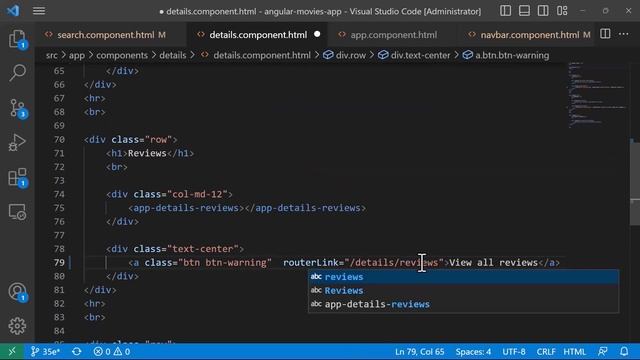Open the Remote Explorer view
The height and width of the screenshot is (360, 640).
tap(17, 212)
